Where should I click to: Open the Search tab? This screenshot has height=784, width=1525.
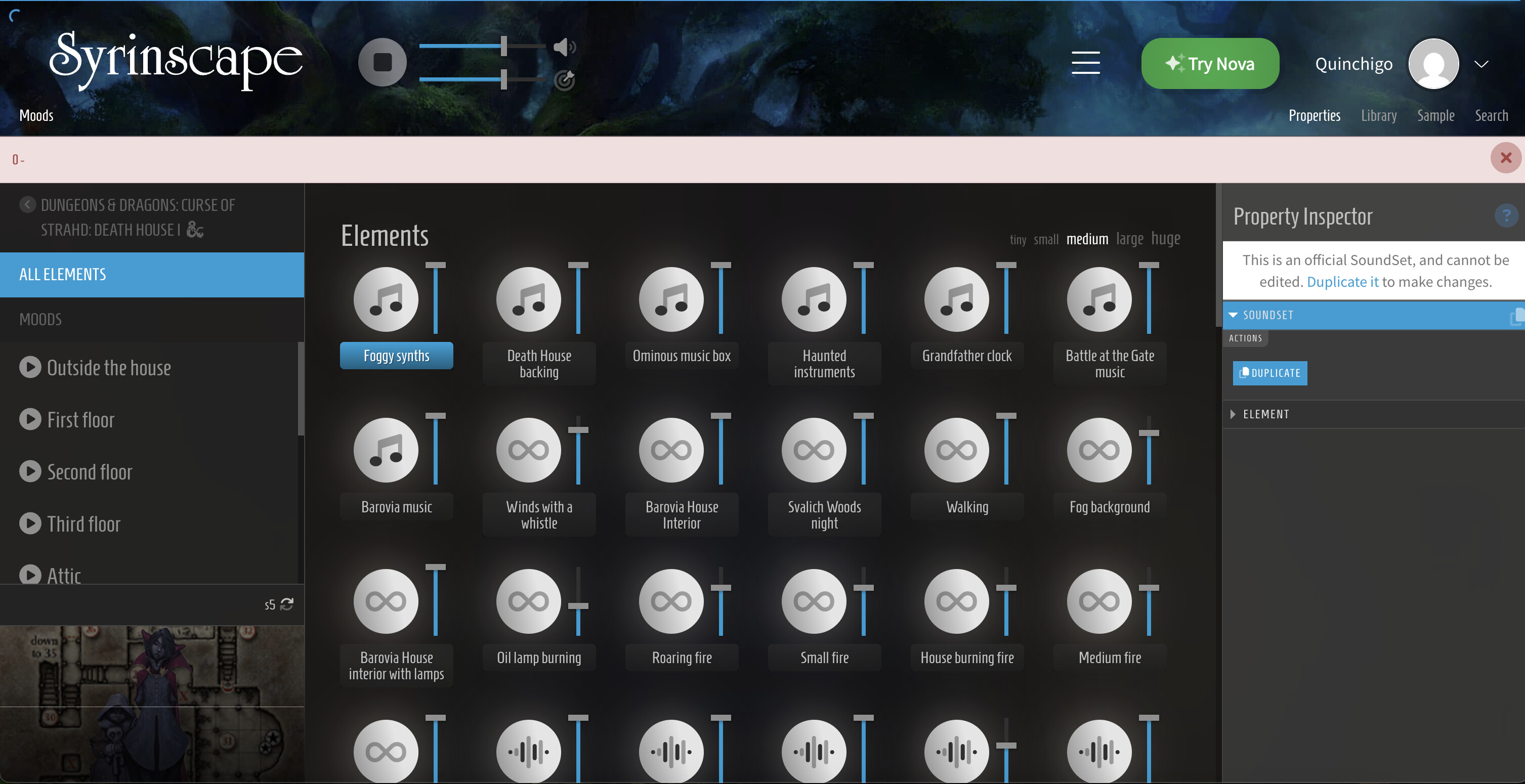coord(1491,115)
